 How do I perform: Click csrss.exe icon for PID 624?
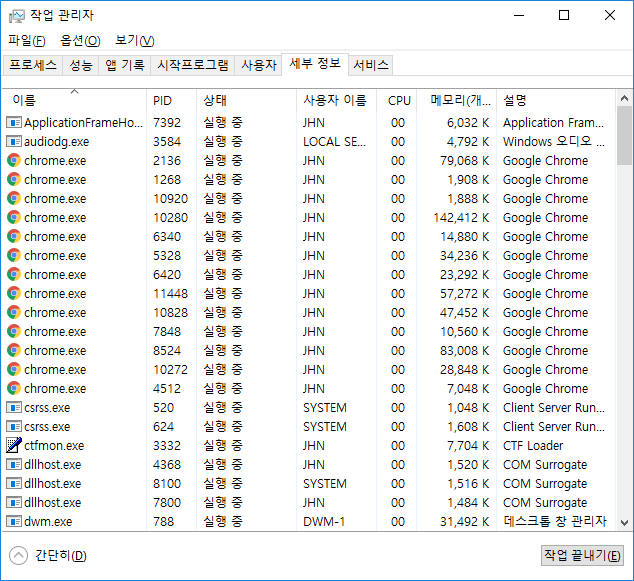[14, 426]
